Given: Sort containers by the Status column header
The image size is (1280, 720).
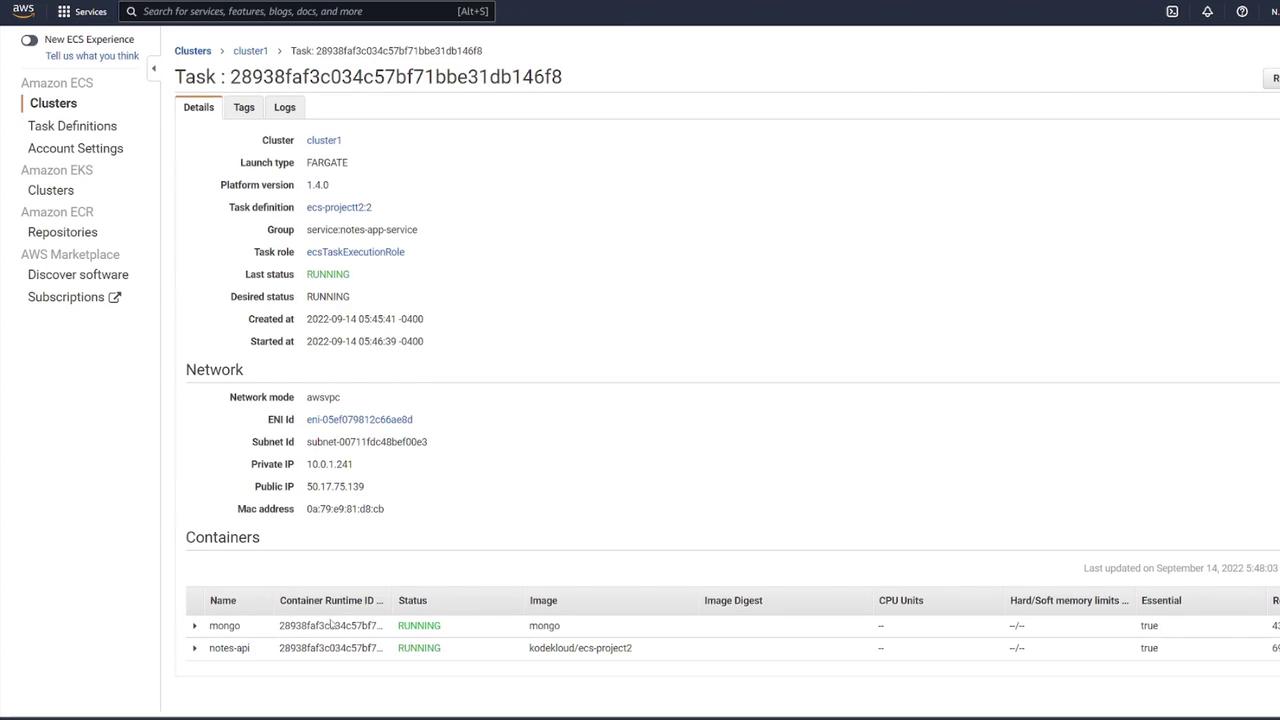Looking at the screenshot, I should pos(413,601).
